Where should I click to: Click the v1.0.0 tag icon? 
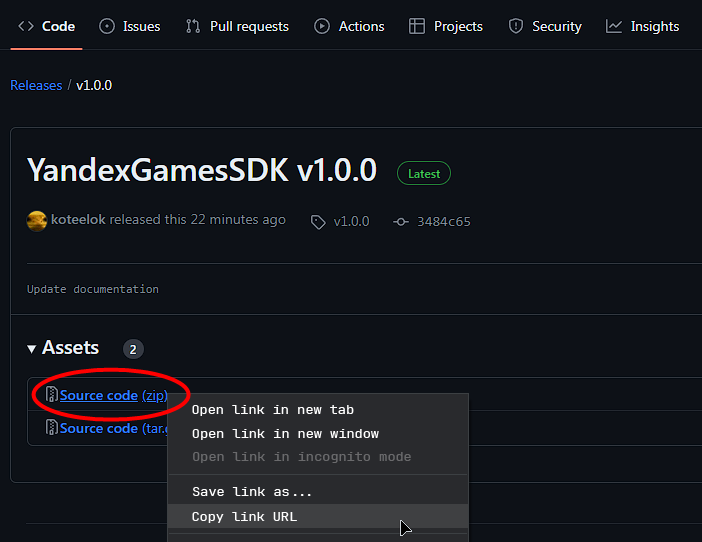tap(318, 222)
